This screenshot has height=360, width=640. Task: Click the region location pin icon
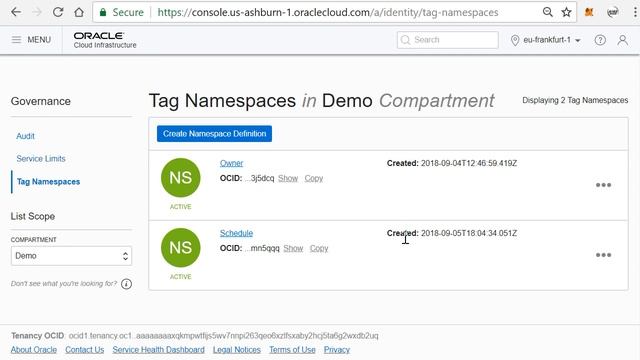tap(515, 40)
